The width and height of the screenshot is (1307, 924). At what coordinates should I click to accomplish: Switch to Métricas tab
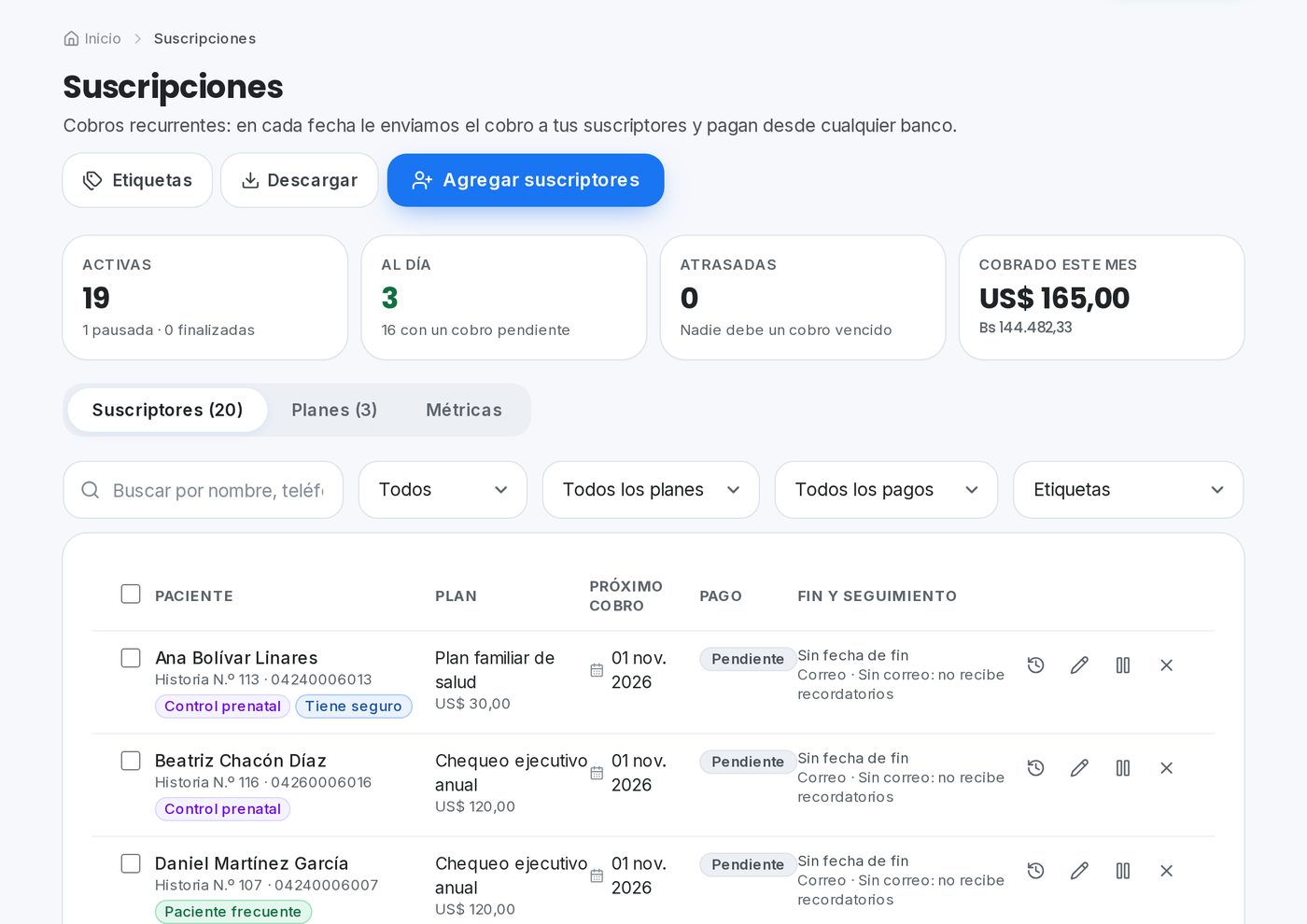coord(464,410)
